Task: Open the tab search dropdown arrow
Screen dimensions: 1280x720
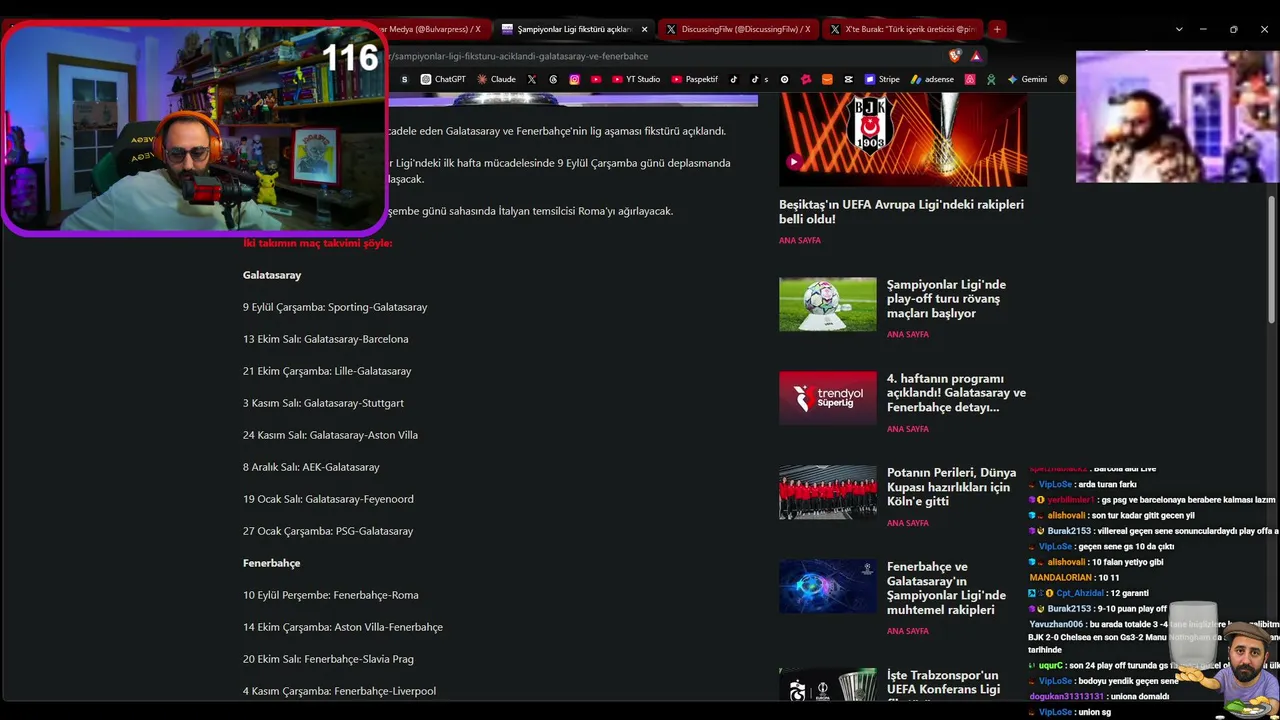Action: [x=1179, y=29]
